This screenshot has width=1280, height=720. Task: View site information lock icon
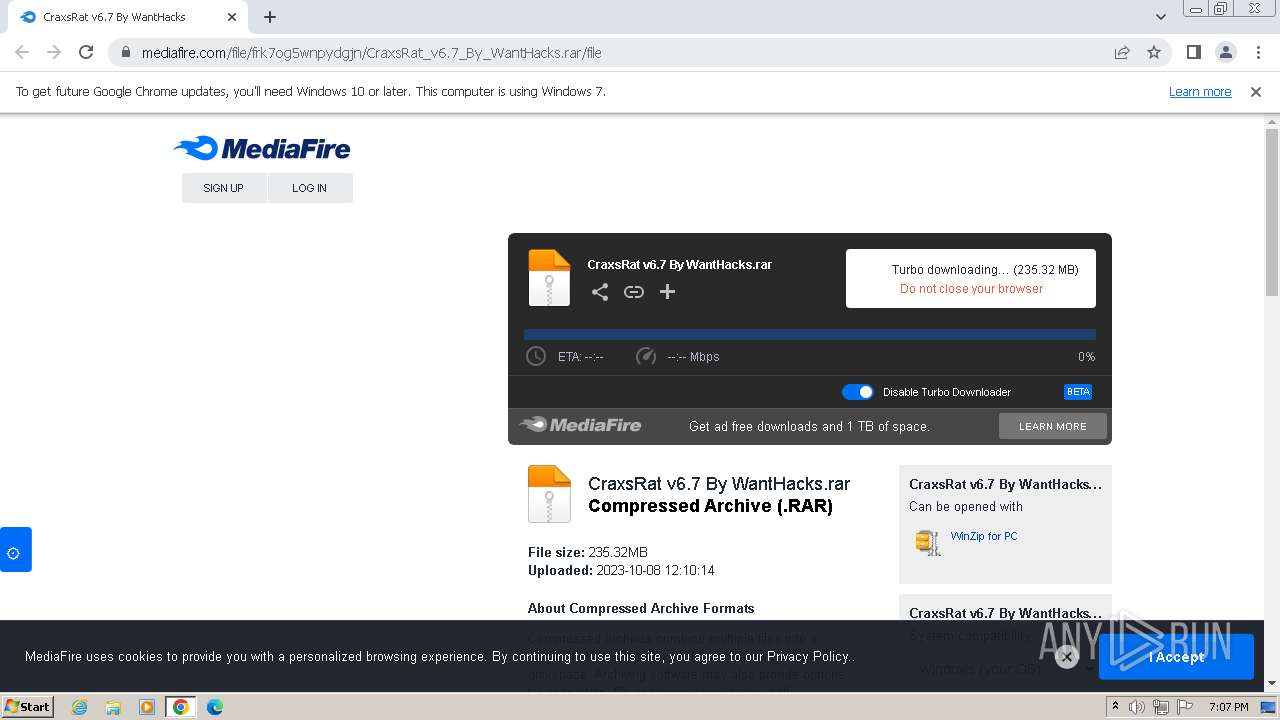(x=125, y=52)
